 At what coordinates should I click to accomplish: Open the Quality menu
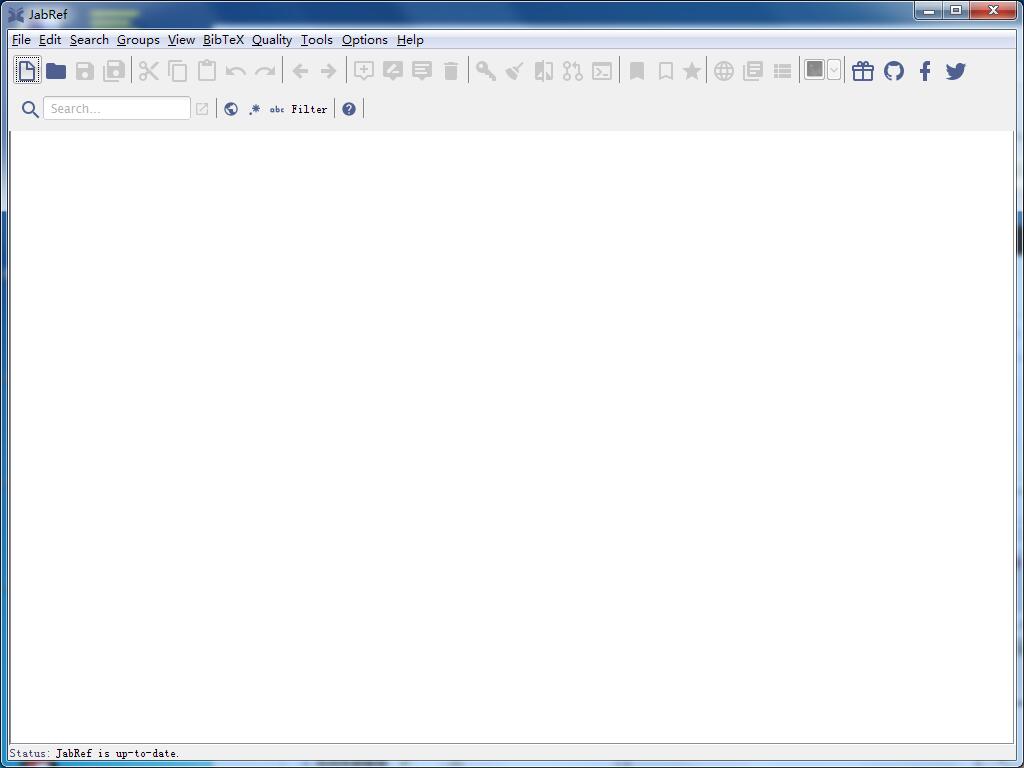pos(272,40)
